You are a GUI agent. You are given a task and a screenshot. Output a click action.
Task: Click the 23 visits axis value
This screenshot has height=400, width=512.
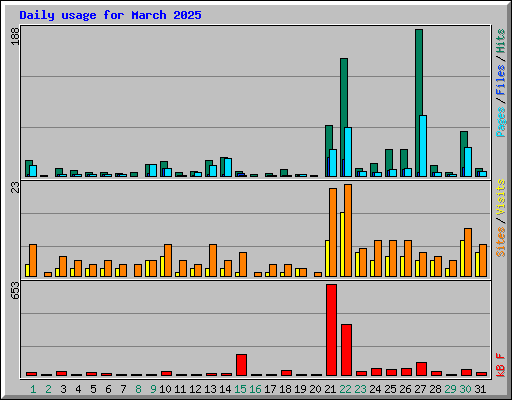pos(16,188)
